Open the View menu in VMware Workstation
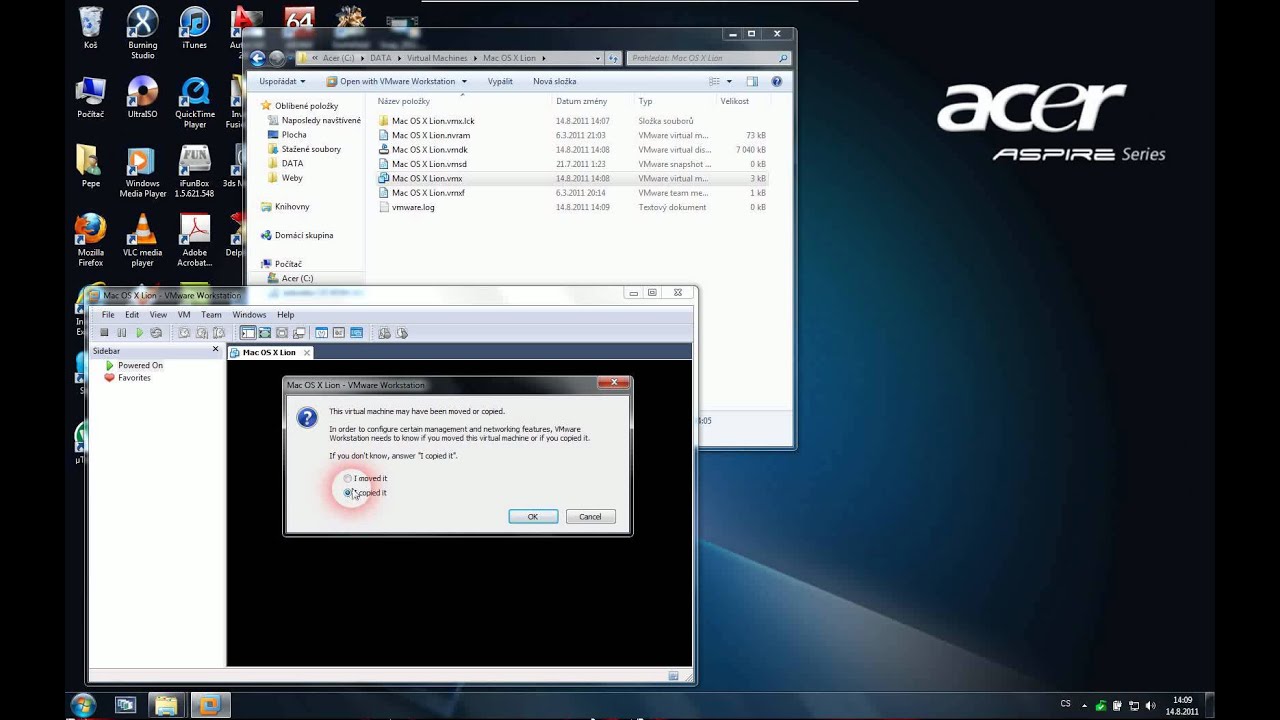Screen dimensions: 1280x720 (158, 314)
